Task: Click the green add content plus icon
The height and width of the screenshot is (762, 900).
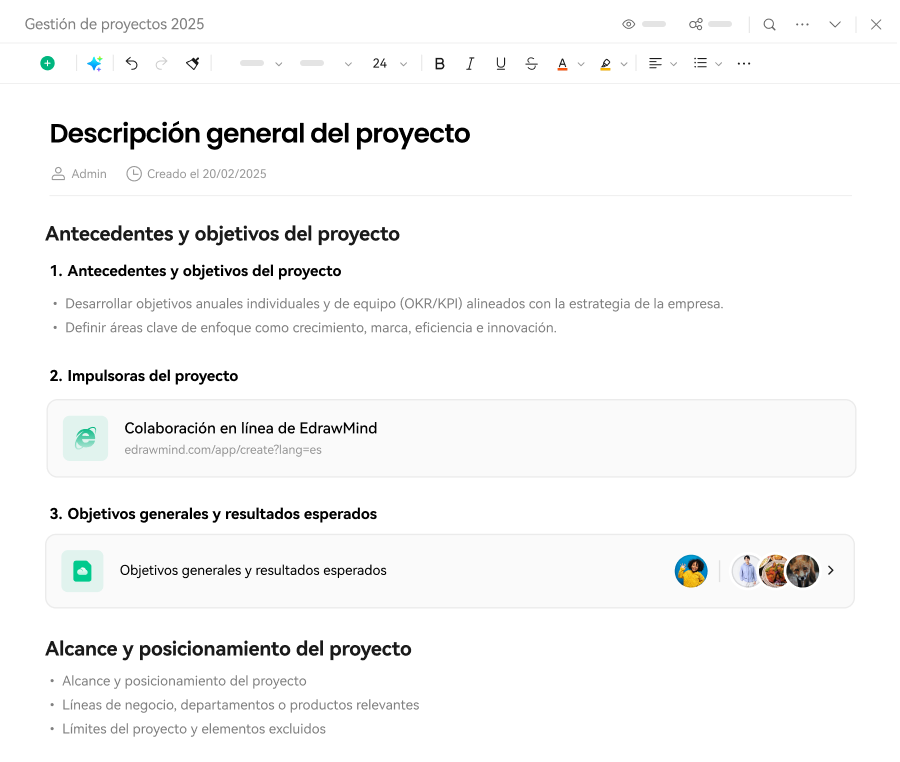Action: (x=47, y=63)
